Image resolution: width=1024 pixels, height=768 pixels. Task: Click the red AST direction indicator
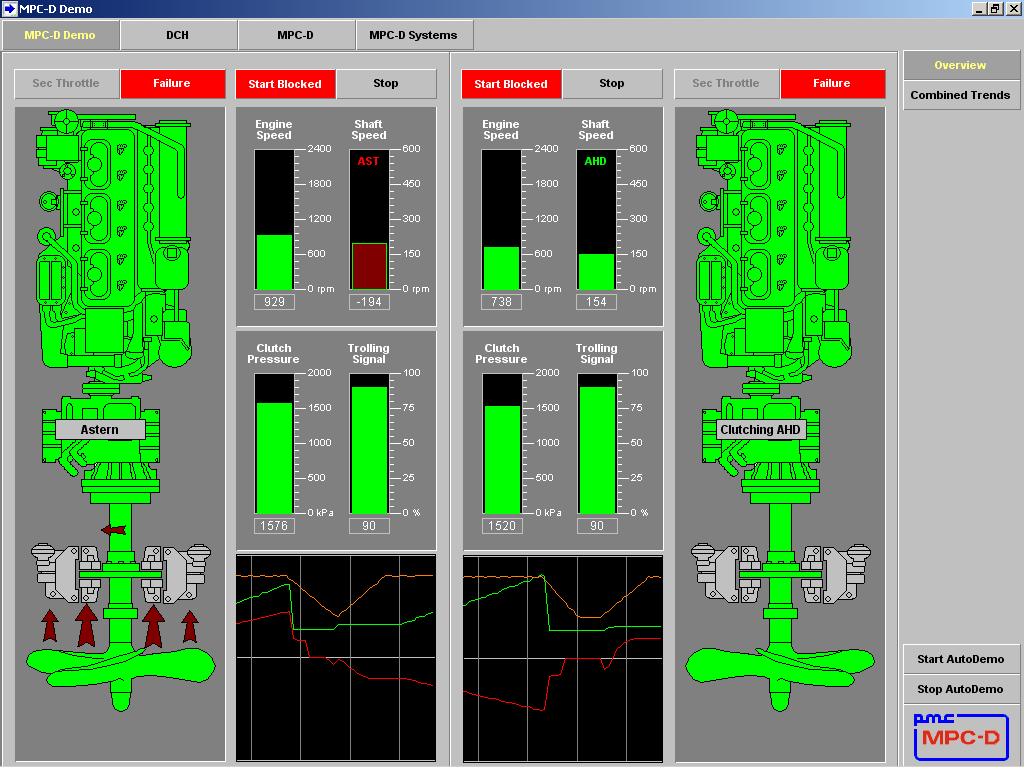[x=368, y=161]
